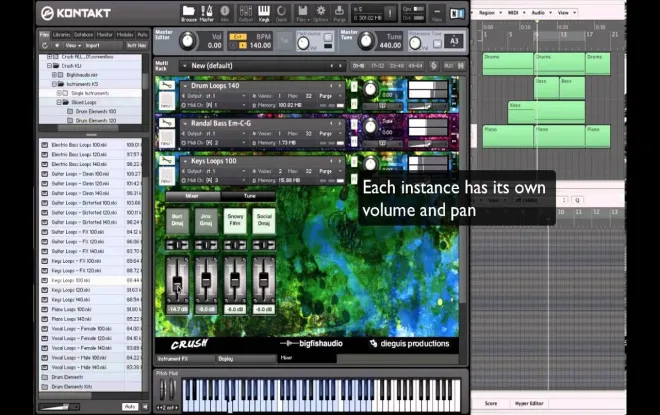Select Keys Loops 100.nki in file list

pyautogui.click(x=91, y=280)
